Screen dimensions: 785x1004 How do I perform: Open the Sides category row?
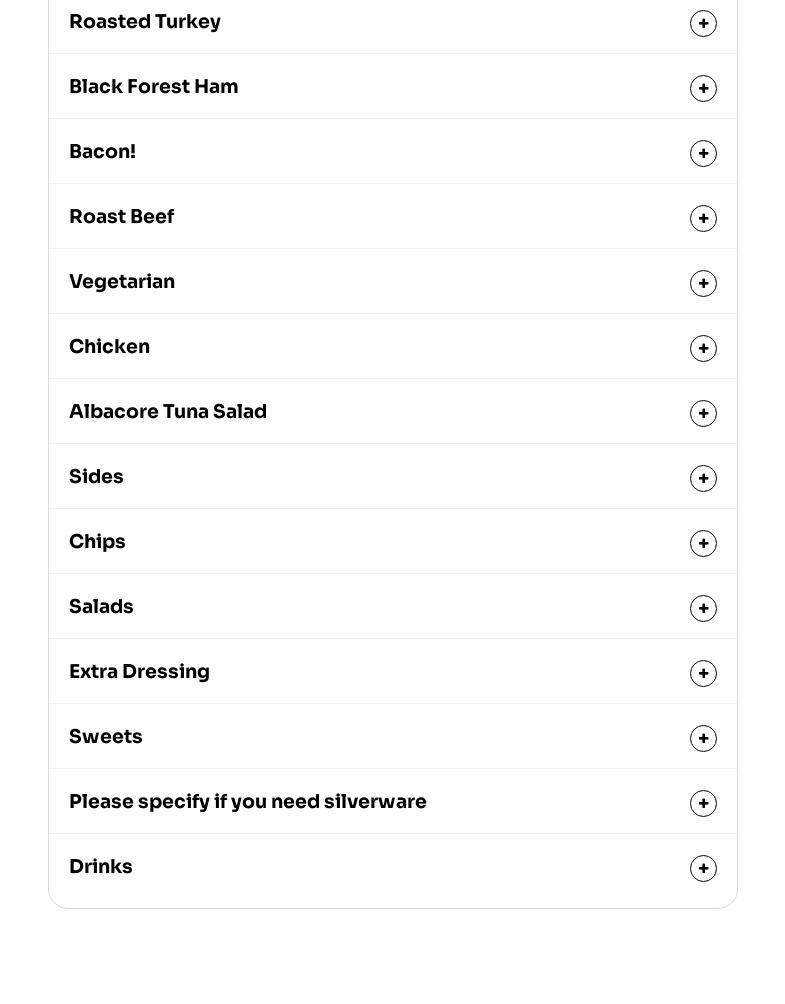(x=392, y=477)
